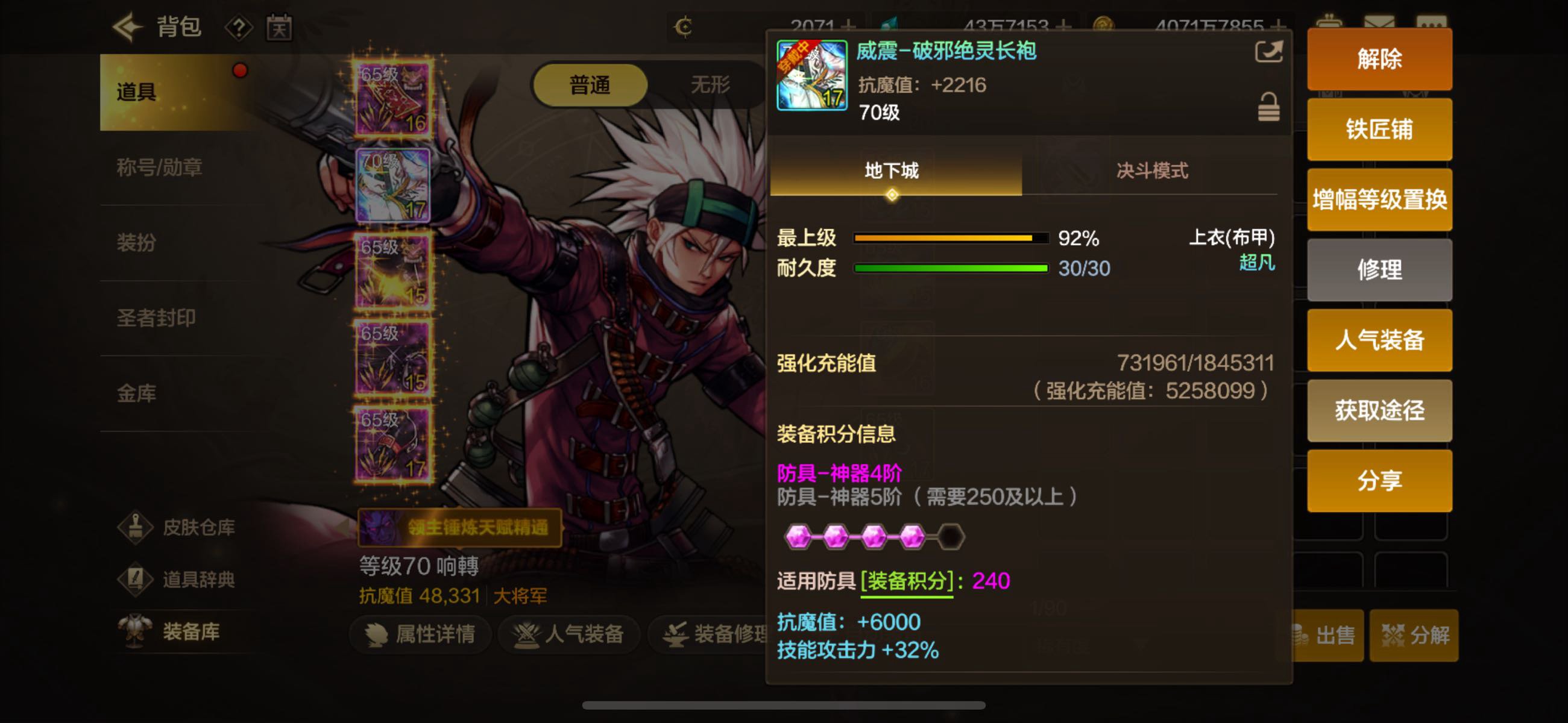Click the 最上级 92% quality bar
The width and height of the screenshot is (1568, 723).
[x=951, y=238]
